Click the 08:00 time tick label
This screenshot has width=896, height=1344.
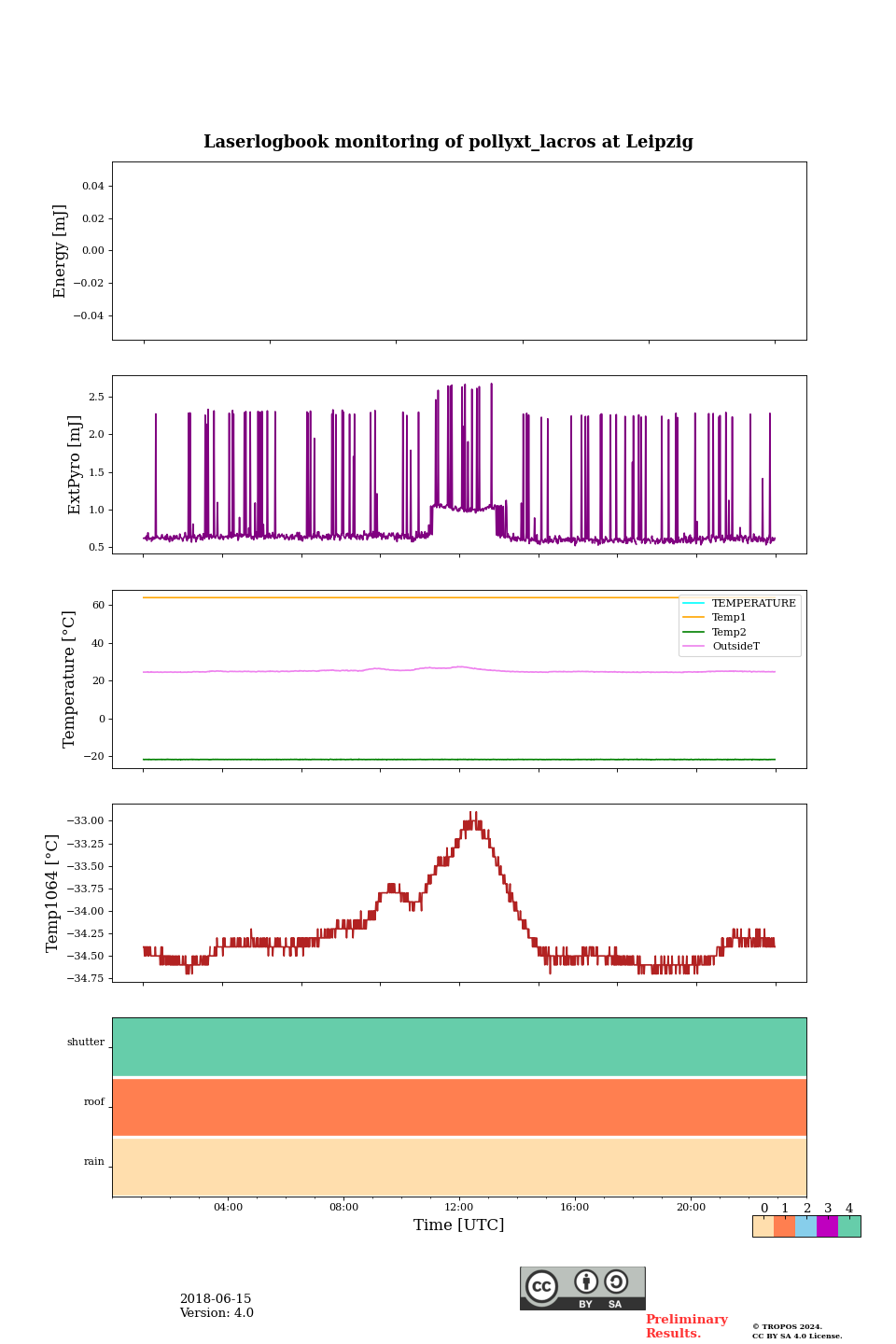click(343, 1208)
